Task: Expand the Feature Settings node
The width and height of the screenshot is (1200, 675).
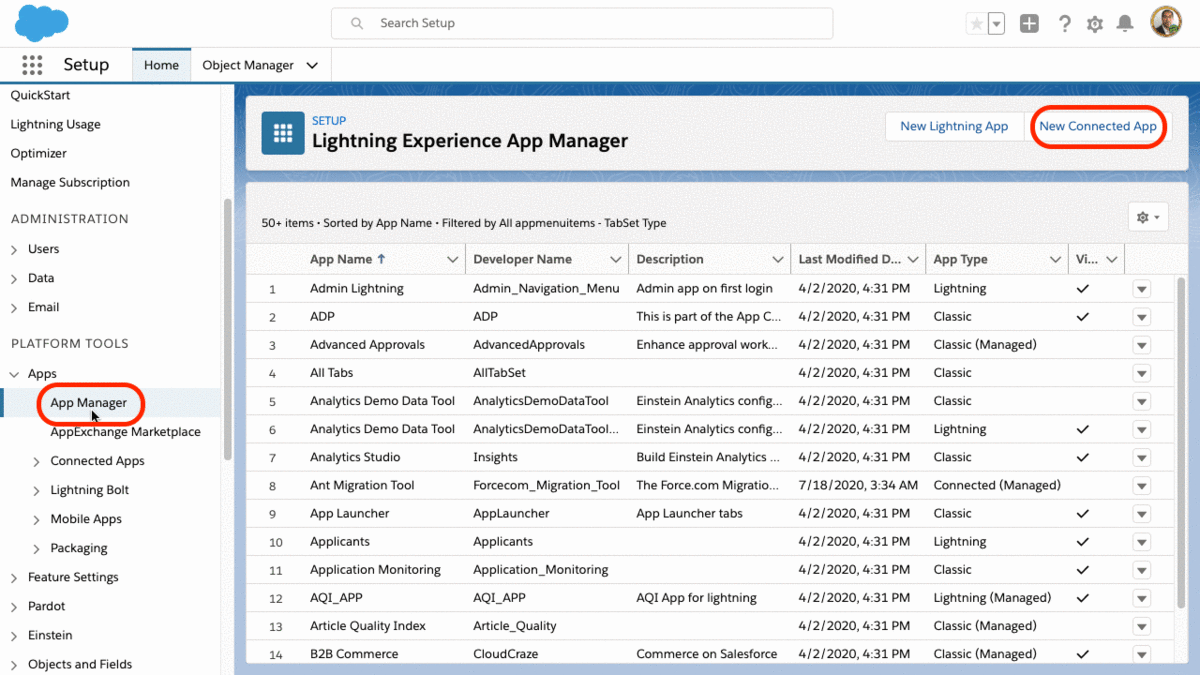Action: [x=14, y=577]
